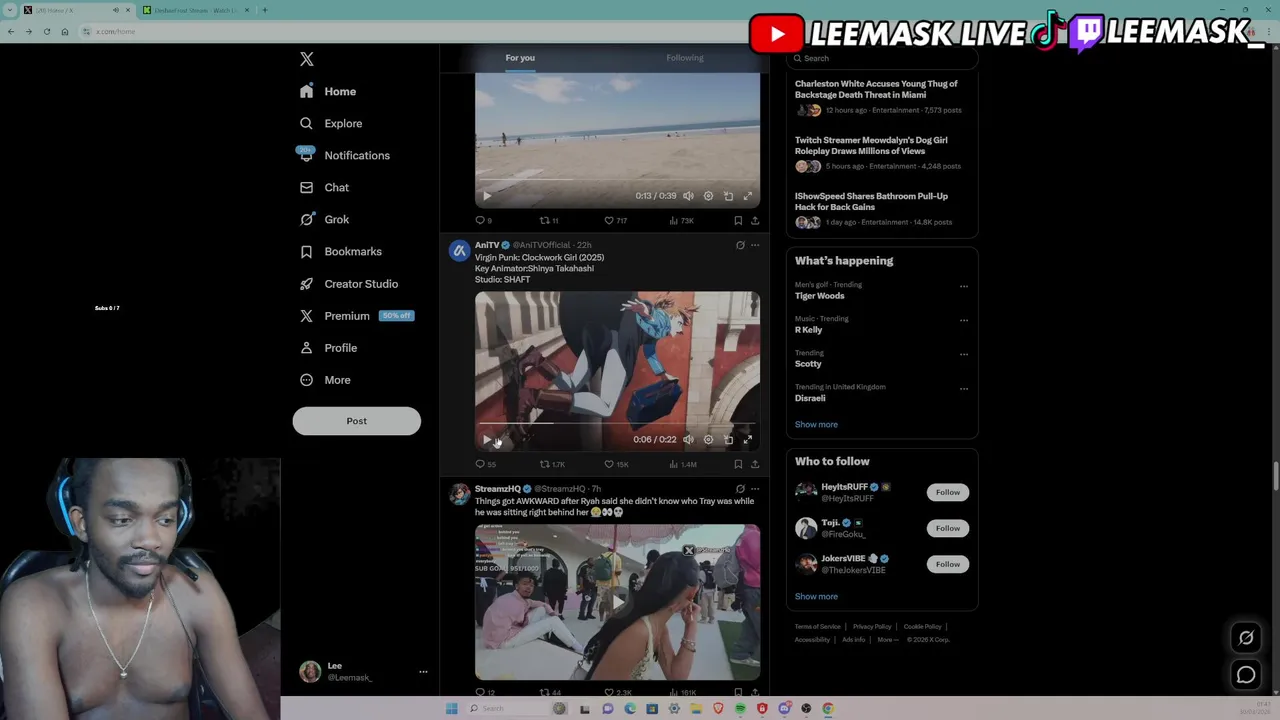The height and width of the screenshot is (720, 1280).
Task: Open Grok floating drawer icon
Action: click(x=1246, y=638)
